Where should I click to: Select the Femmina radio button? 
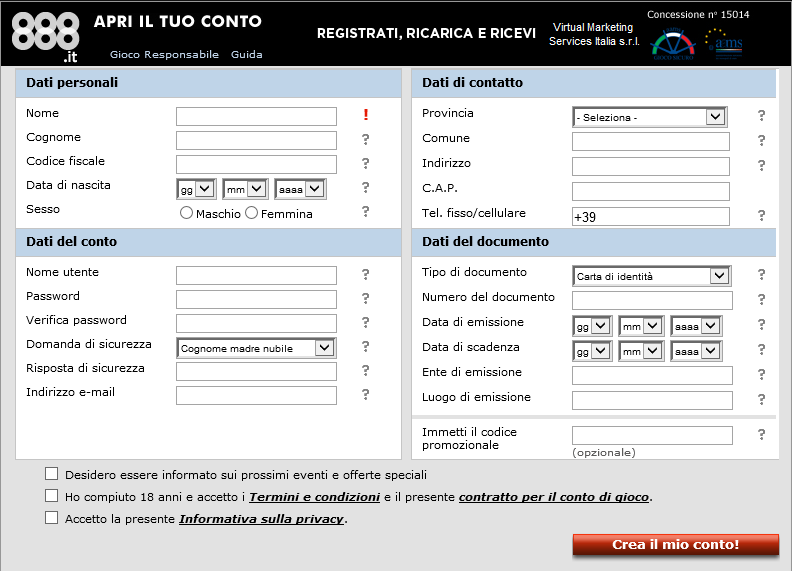(x=252, y=213)
